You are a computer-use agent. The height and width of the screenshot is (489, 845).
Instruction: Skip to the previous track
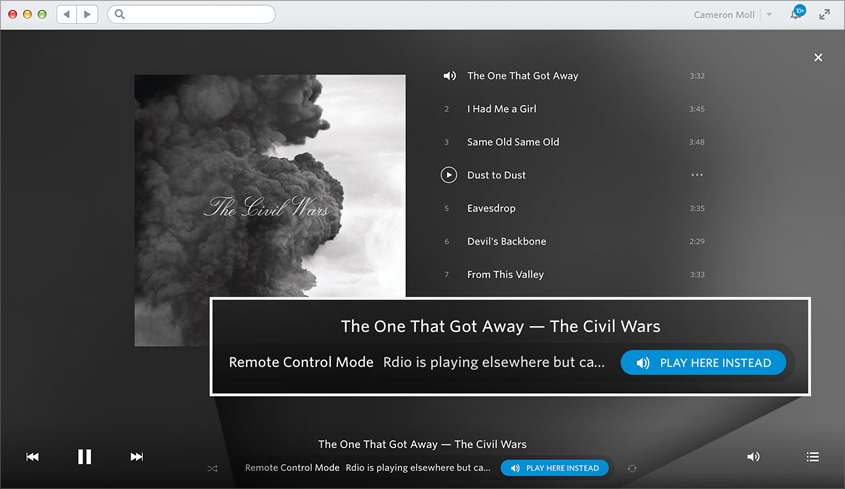(32, 457)
